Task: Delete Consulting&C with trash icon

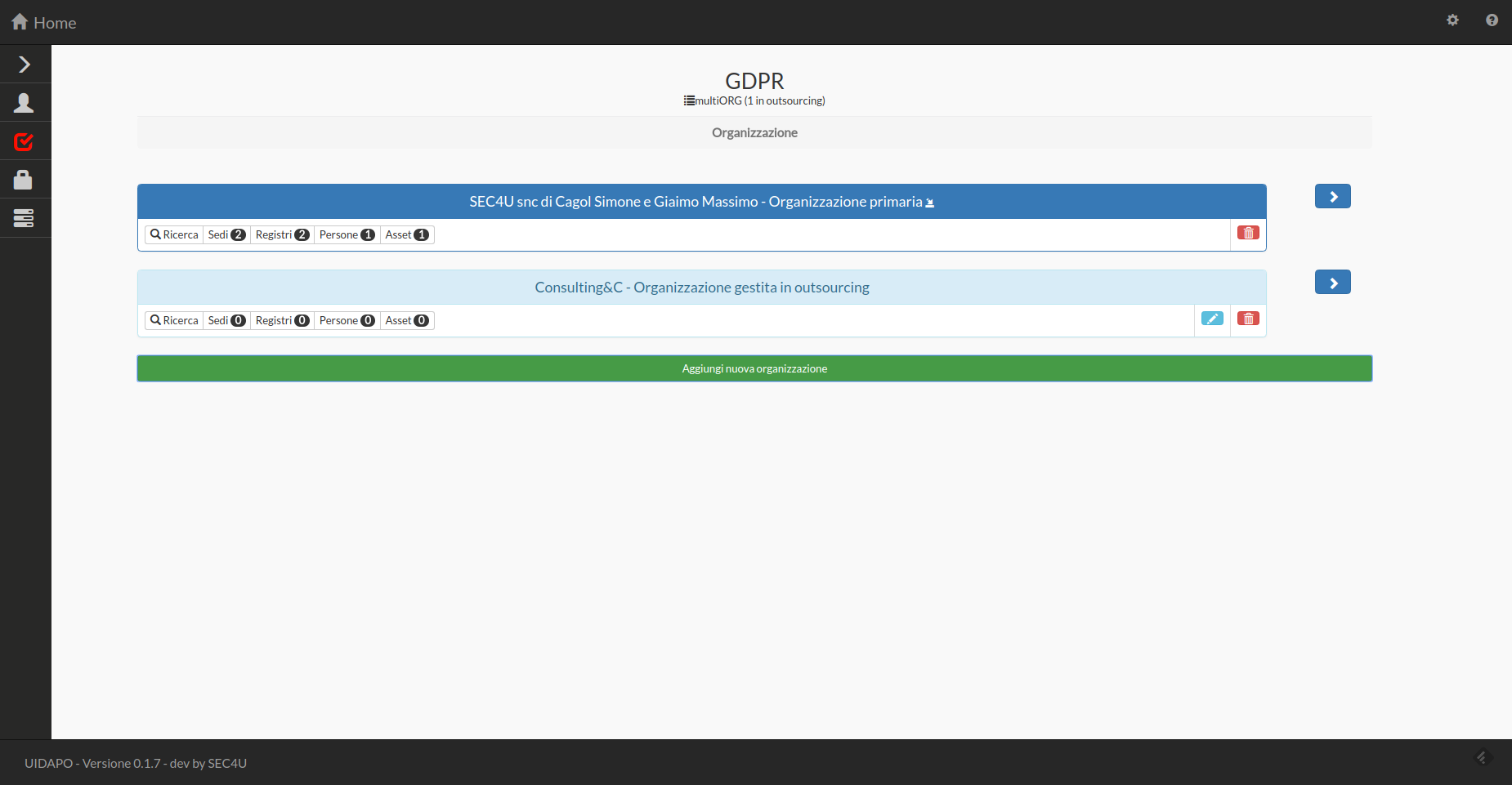Action: pos(1248,319)
